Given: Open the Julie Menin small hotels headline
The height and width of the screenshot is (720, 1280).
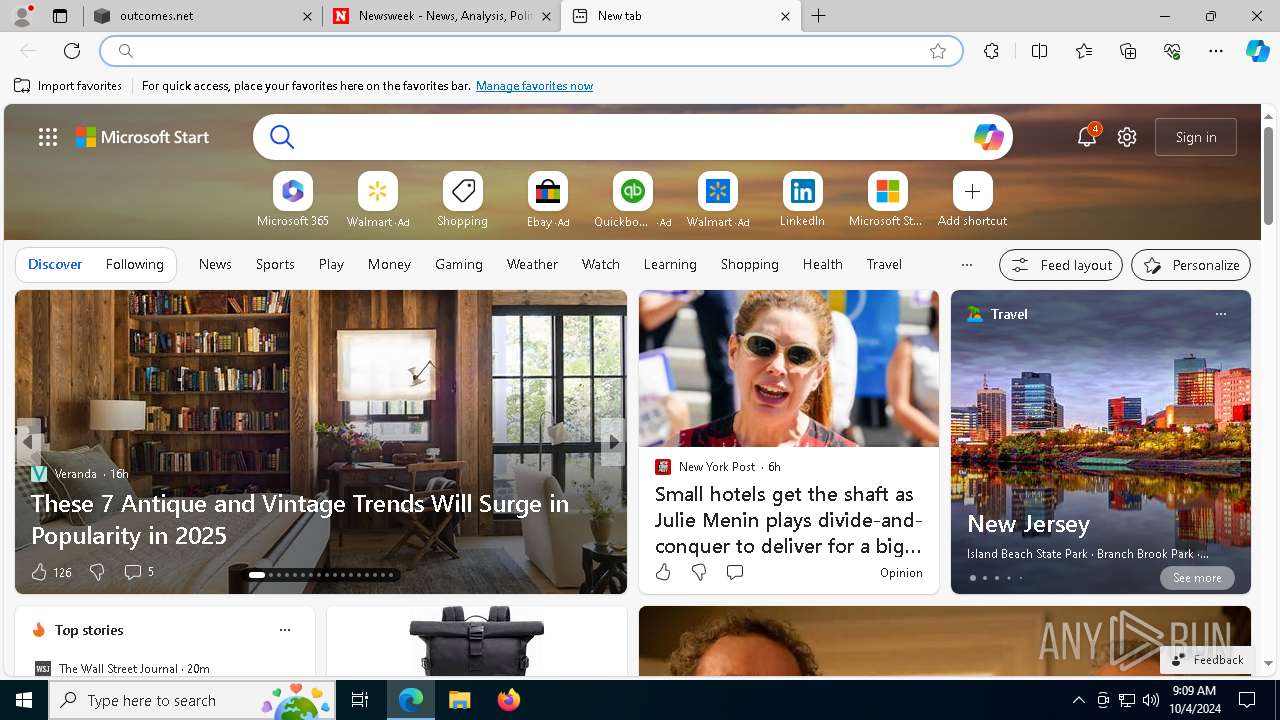Looking at the screenshot, I should pos(788,520).
